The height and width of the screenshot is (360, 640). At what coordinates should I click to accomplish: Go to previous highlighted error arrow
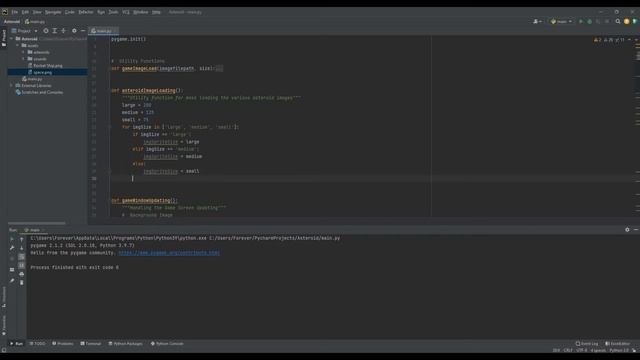point(629,40)
